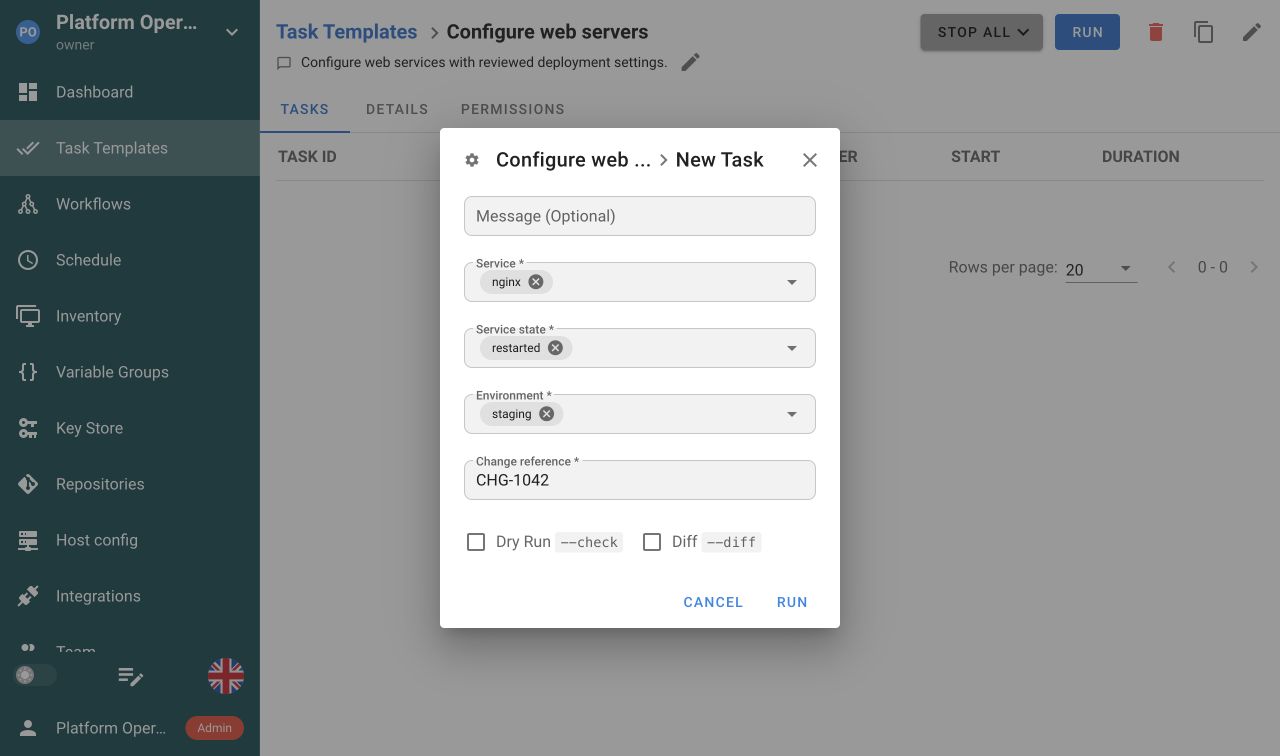Open Task Templates in the sidebar

click(130, 148)
